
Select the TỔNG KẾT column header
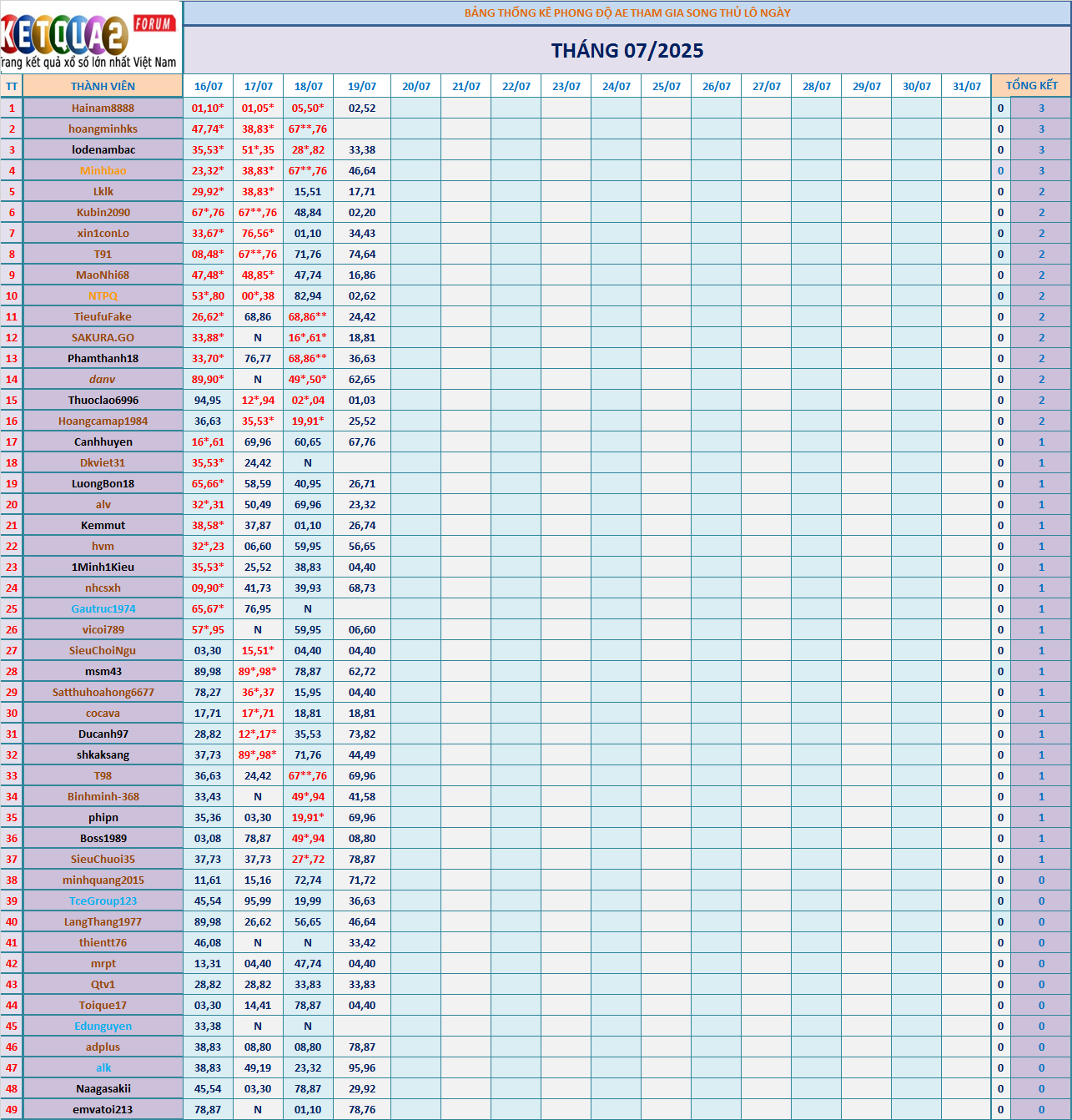tap(1031, 86)
